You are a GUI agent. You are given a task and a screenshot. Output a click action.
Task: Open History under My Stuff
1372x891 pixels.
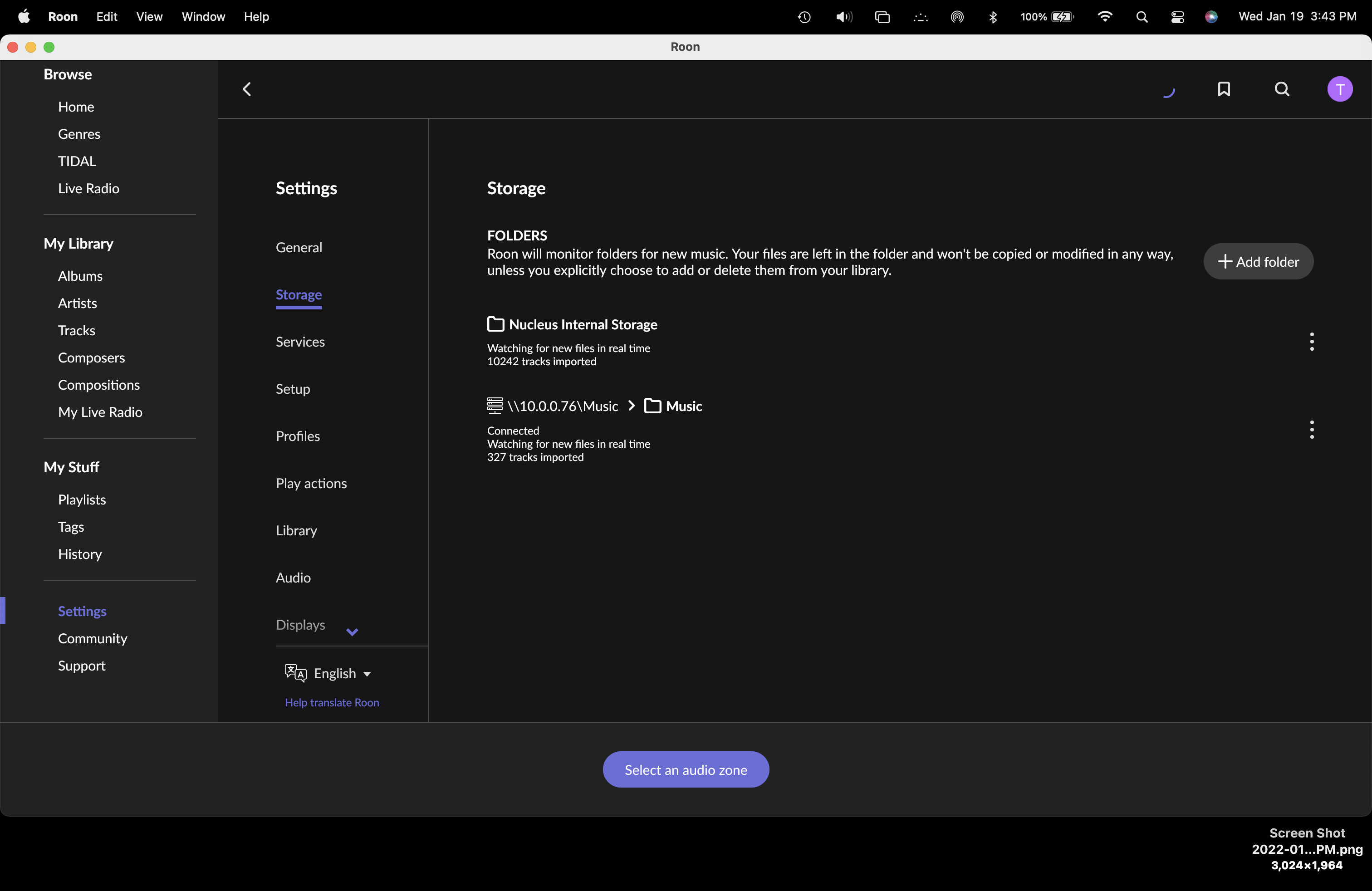[79, 554]
